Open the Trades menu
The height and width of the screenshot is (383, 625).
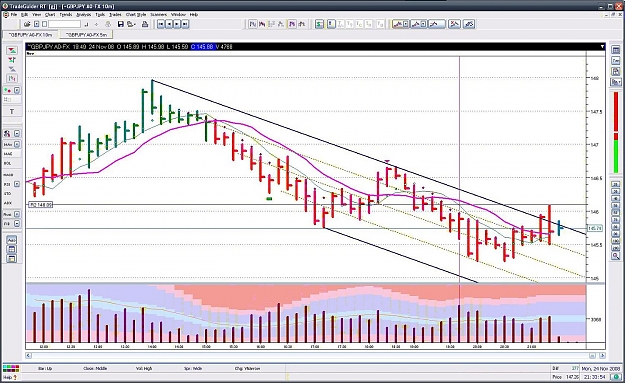point(115,14)
